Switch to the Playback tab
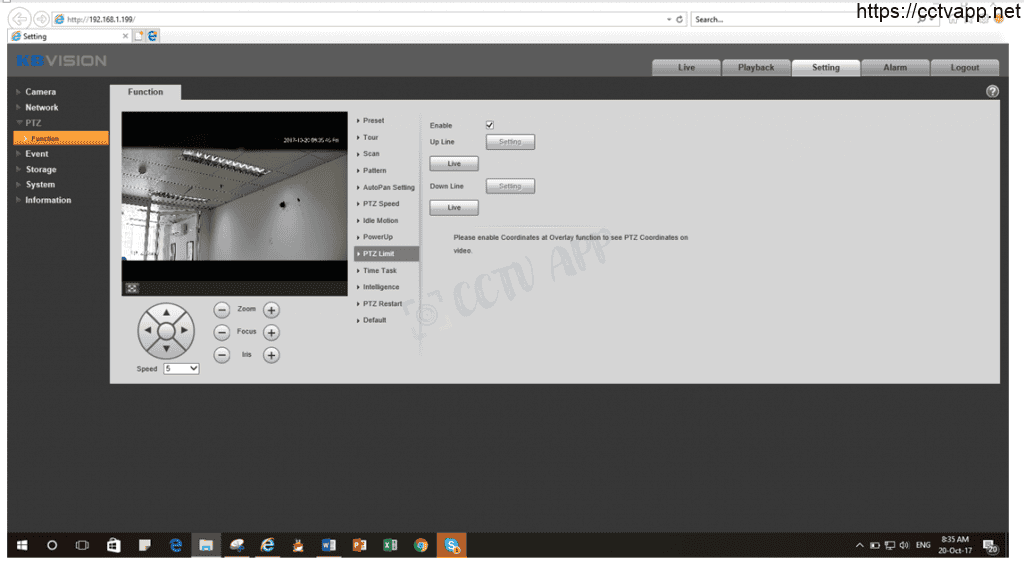The image size is (1024, 563). tap(756, 68)
